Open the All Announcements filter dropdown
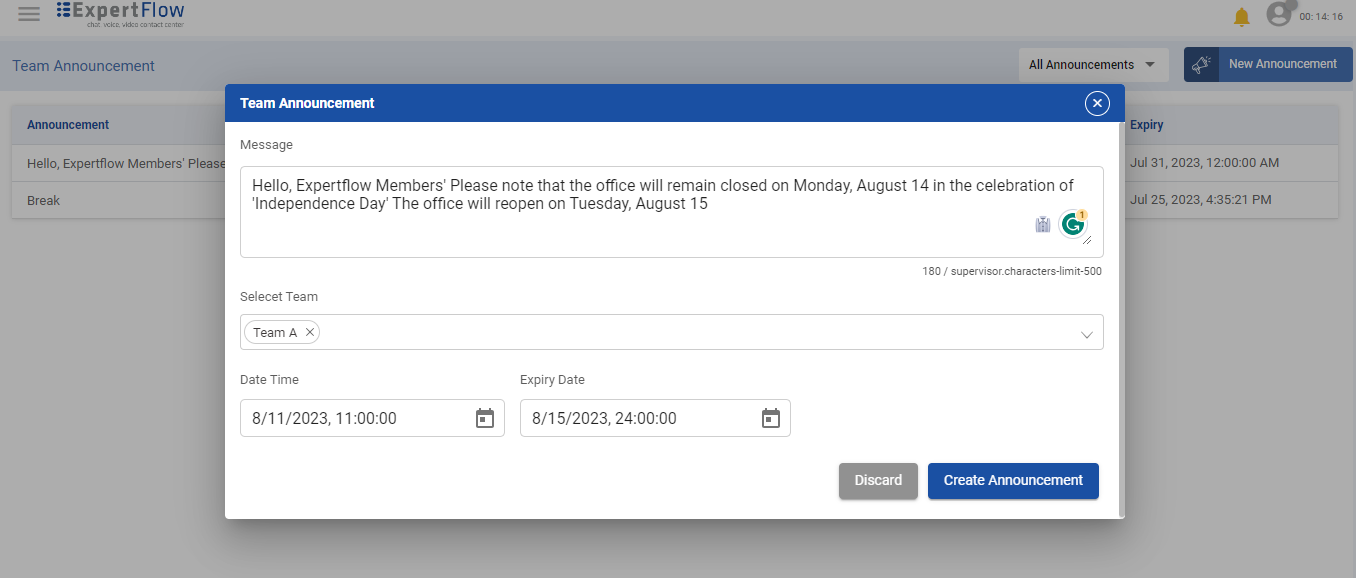 1092,65
